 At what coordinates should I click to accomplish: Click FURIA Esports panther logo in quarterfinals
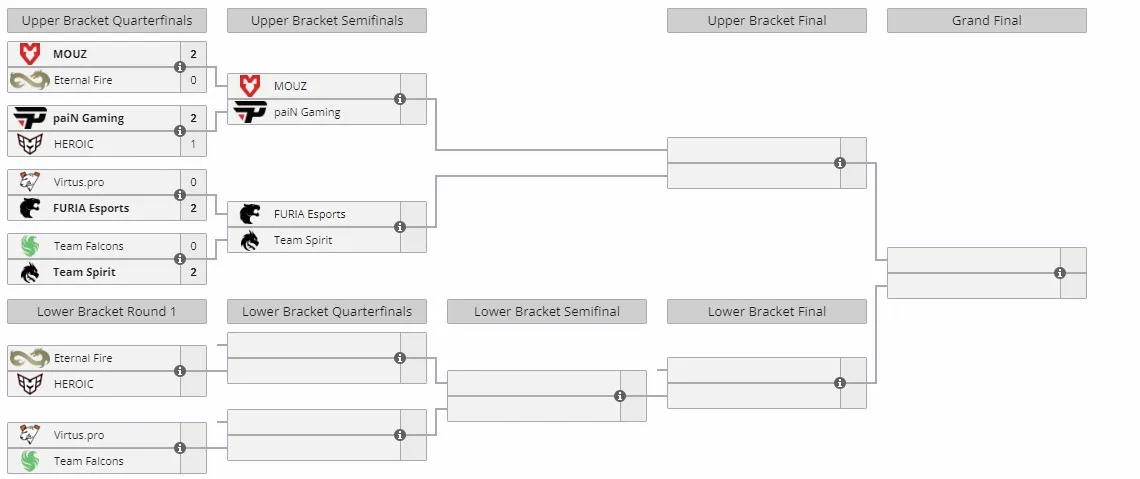(x=30, y=208)
